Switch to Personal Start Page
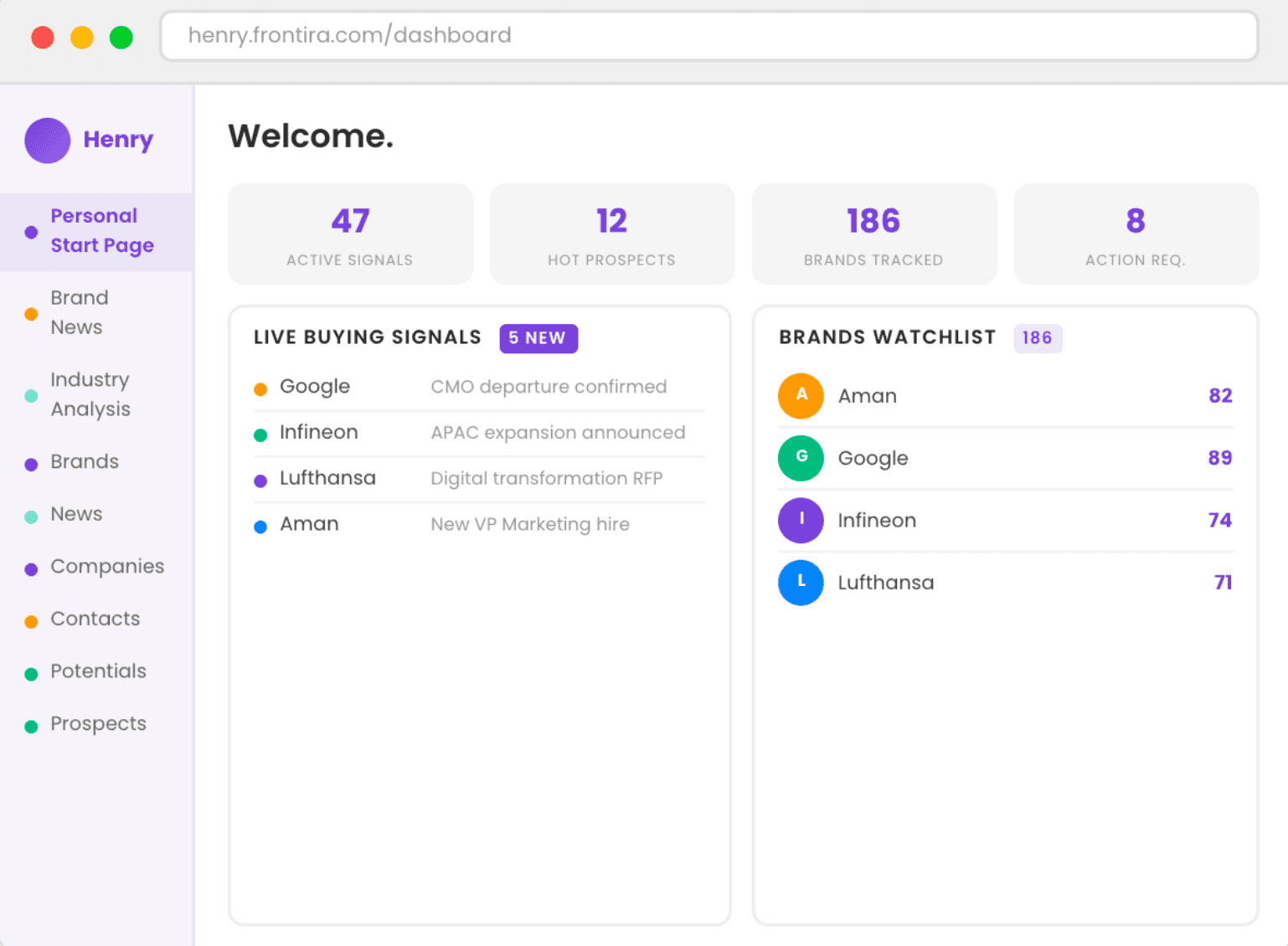 pos(102,230)
